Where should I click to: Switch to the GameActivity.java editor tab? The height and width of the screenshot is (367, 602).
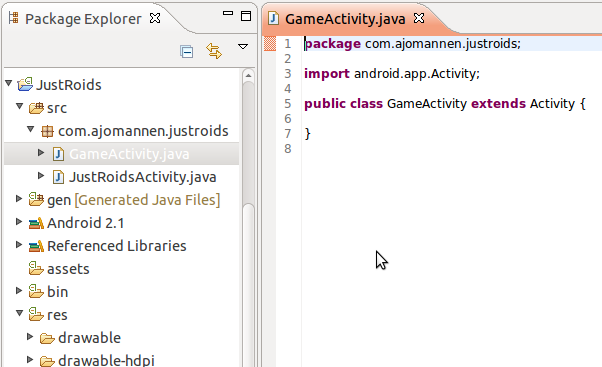click(x=345, y=19)
